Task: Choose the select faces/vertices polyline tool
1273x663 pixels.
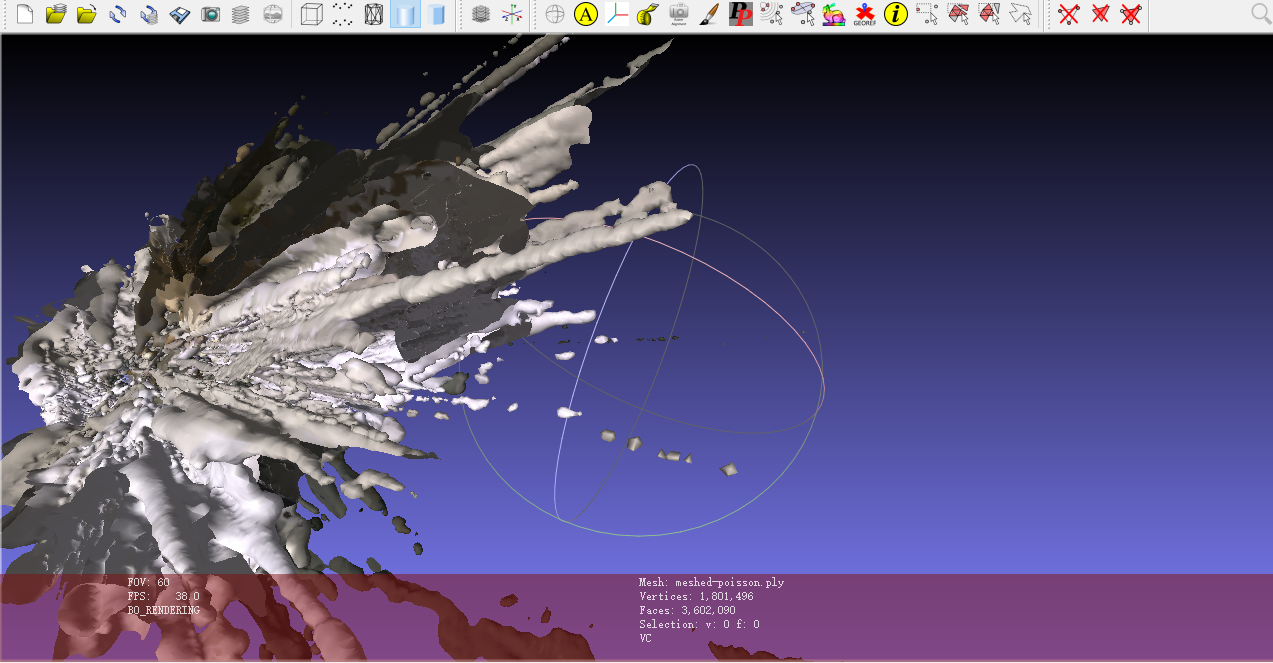Action: coord(1020,14)
